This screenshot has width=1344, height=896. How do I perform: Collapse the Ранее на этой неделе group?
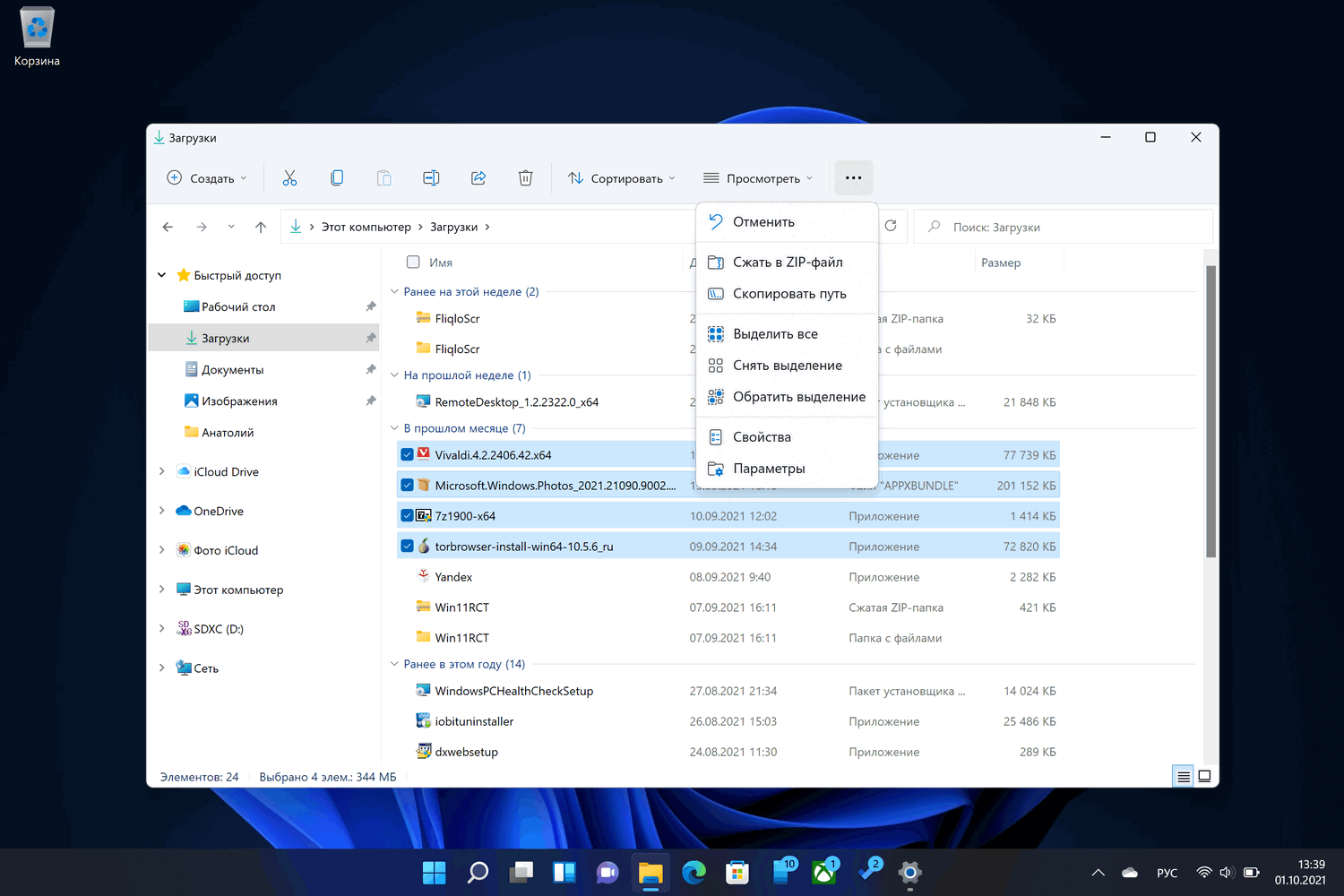tap(394, 292)
